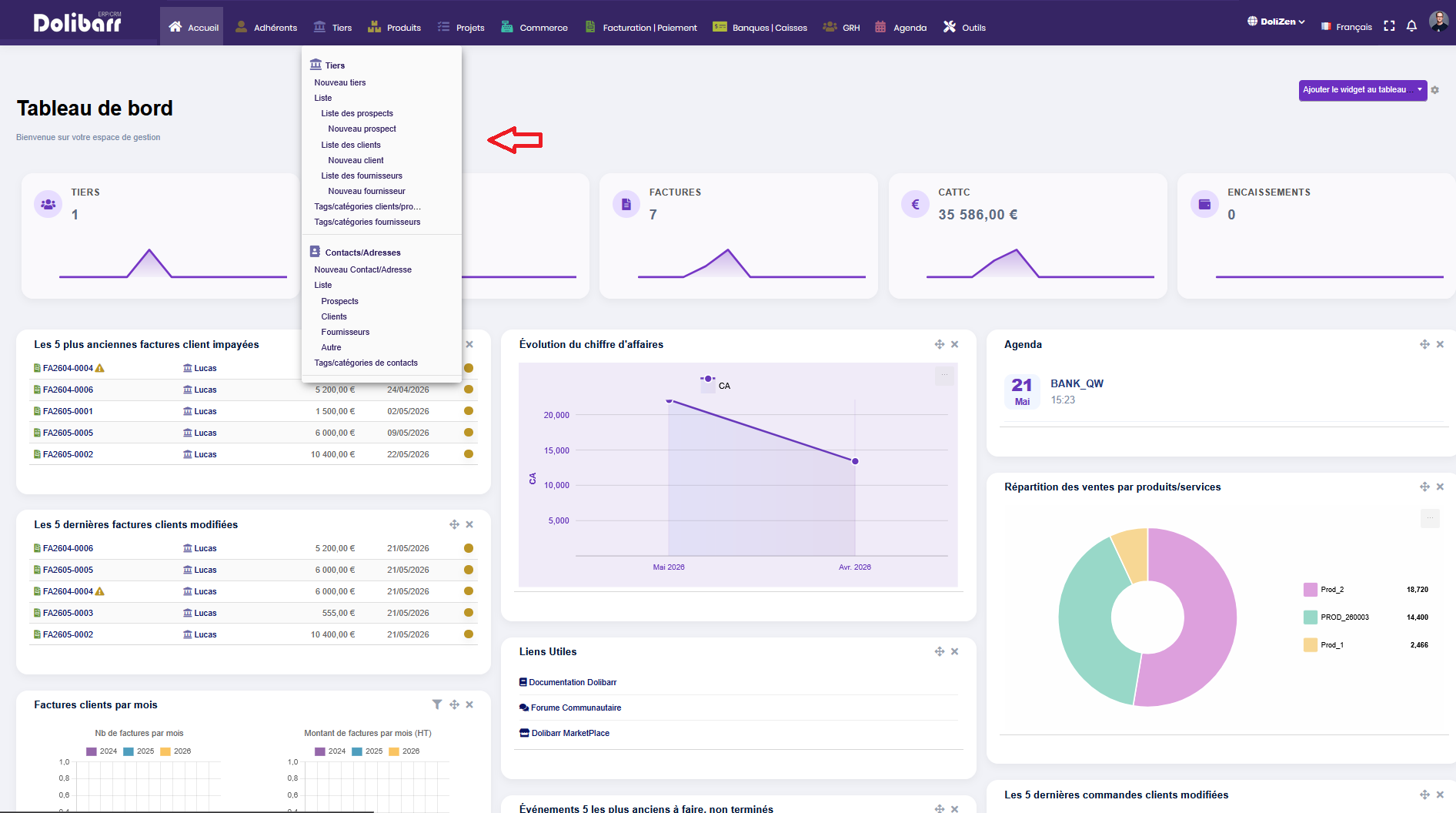Open the Adhérents menu

tap(265, 27)
